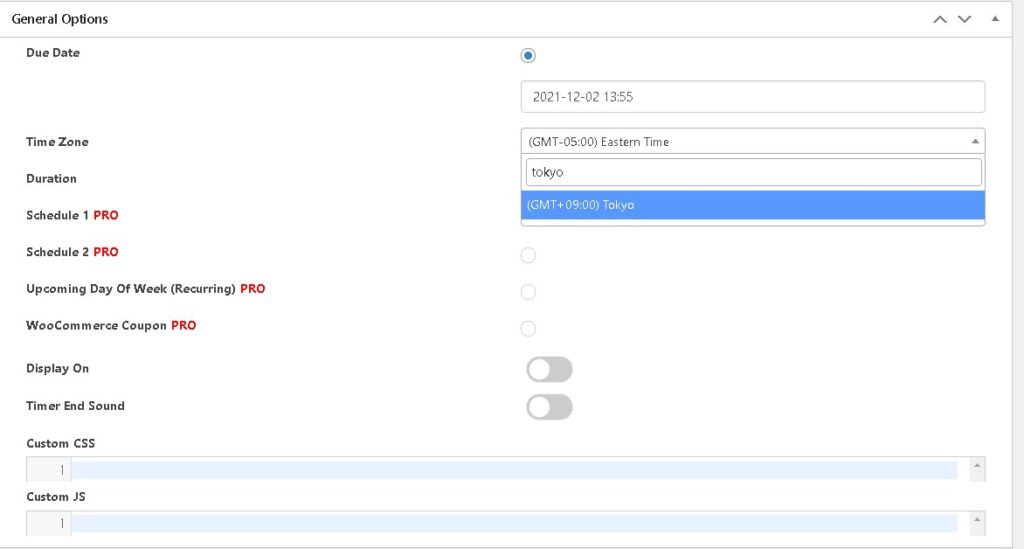
Task: Collapse the General Options panel
Action: coord(994,19)
